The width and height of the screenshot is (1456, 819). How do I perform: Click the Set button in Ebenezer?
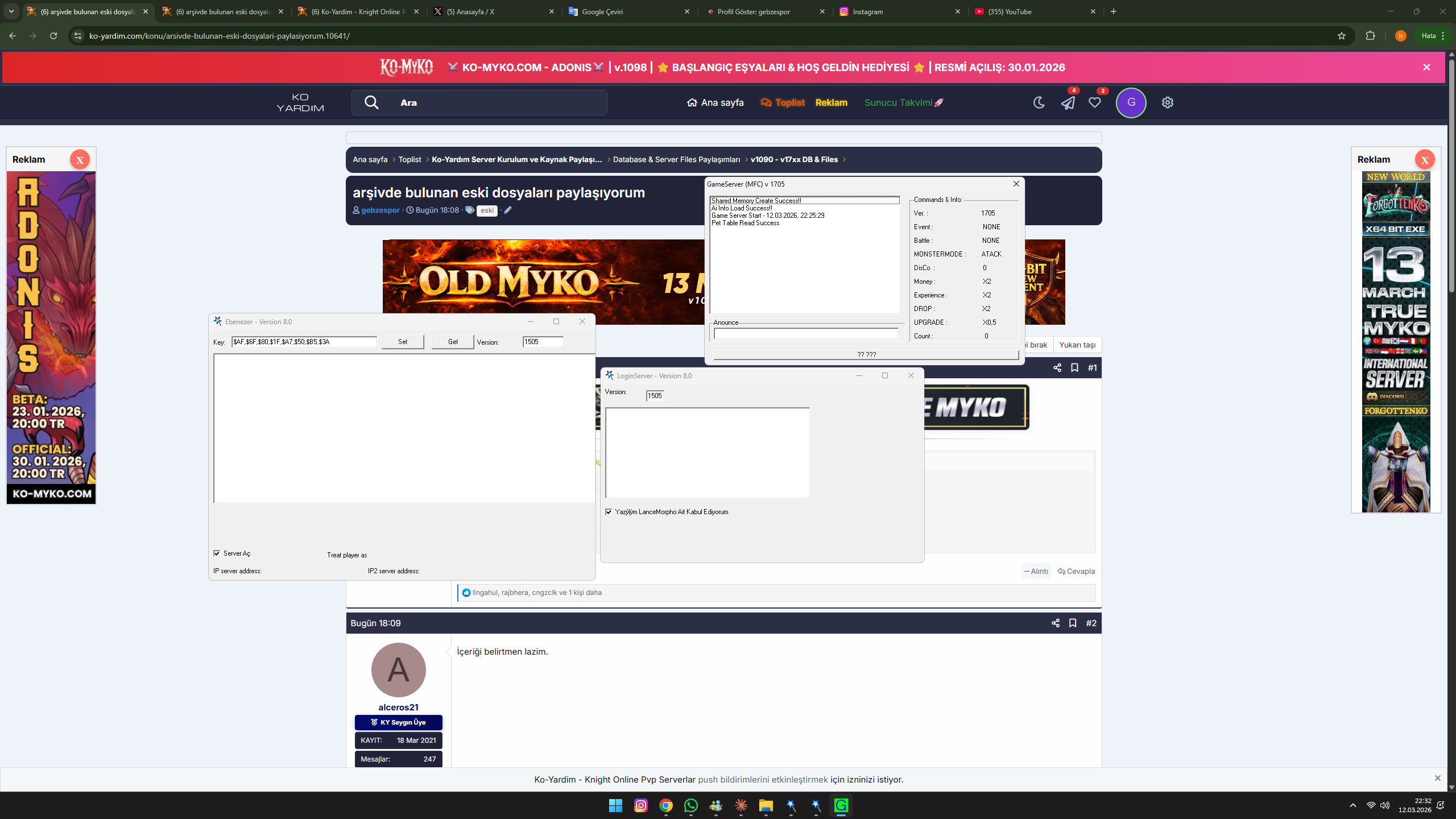point(403,342)
